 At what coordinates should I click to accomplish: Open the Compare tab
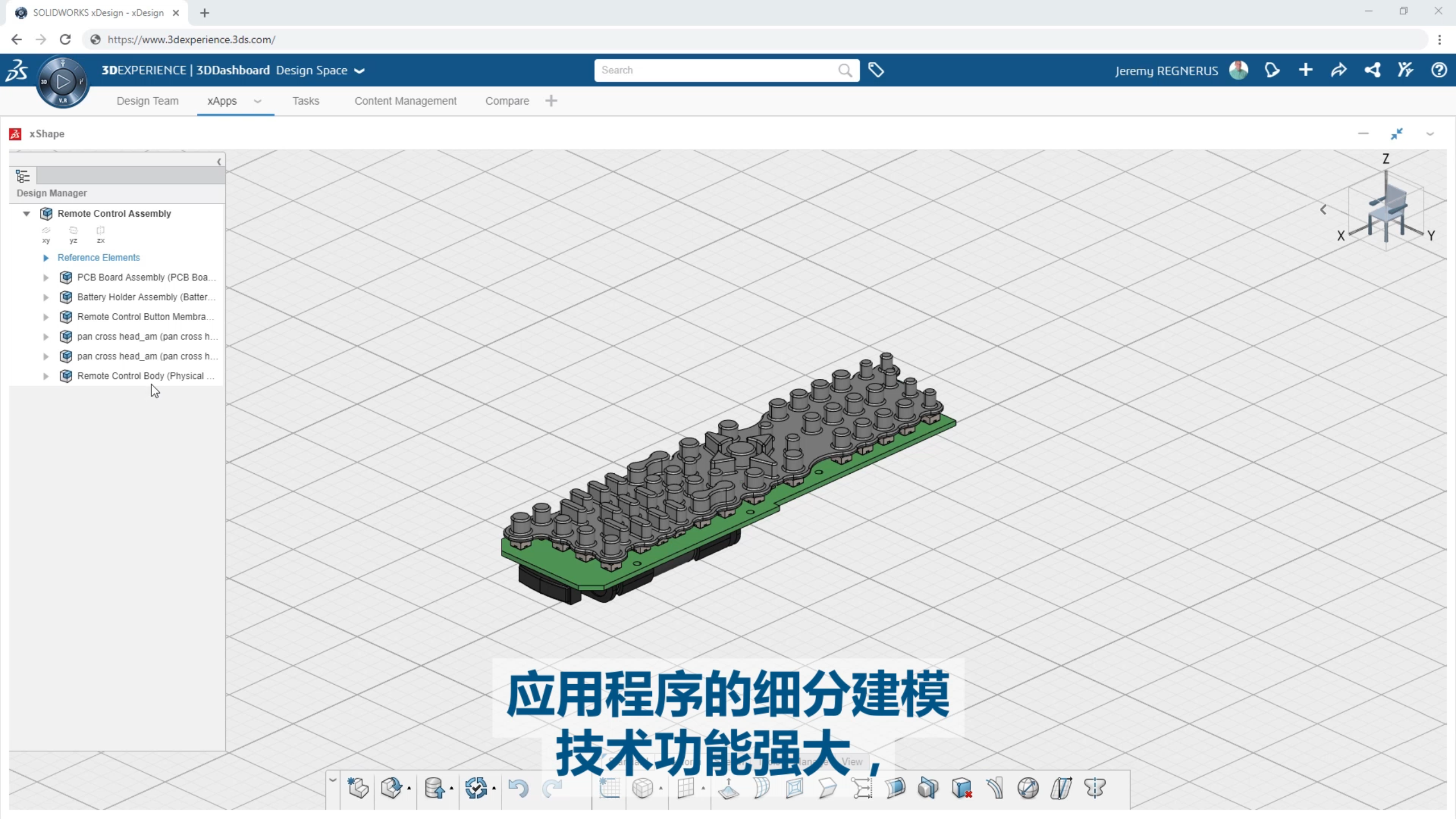(x=507, y=101)
